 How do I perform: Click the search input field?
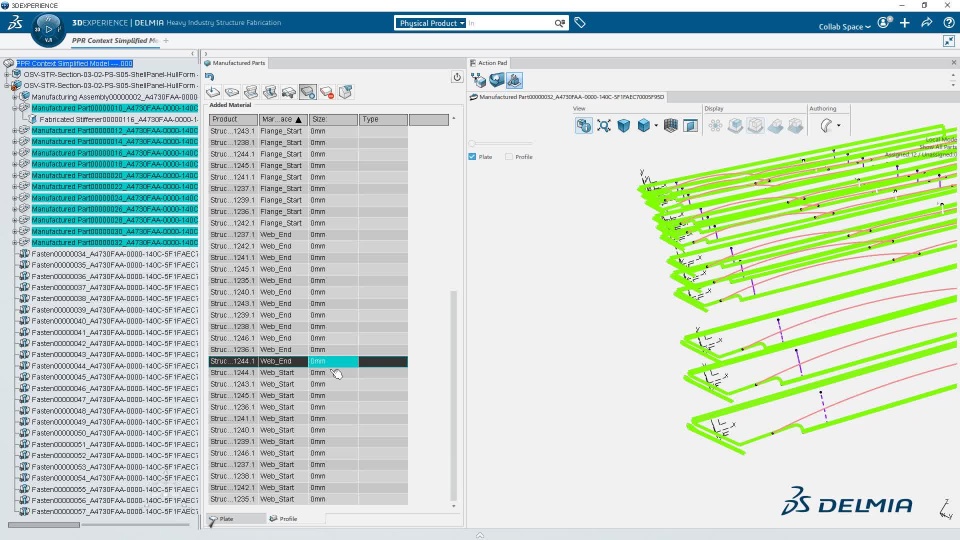509,23
